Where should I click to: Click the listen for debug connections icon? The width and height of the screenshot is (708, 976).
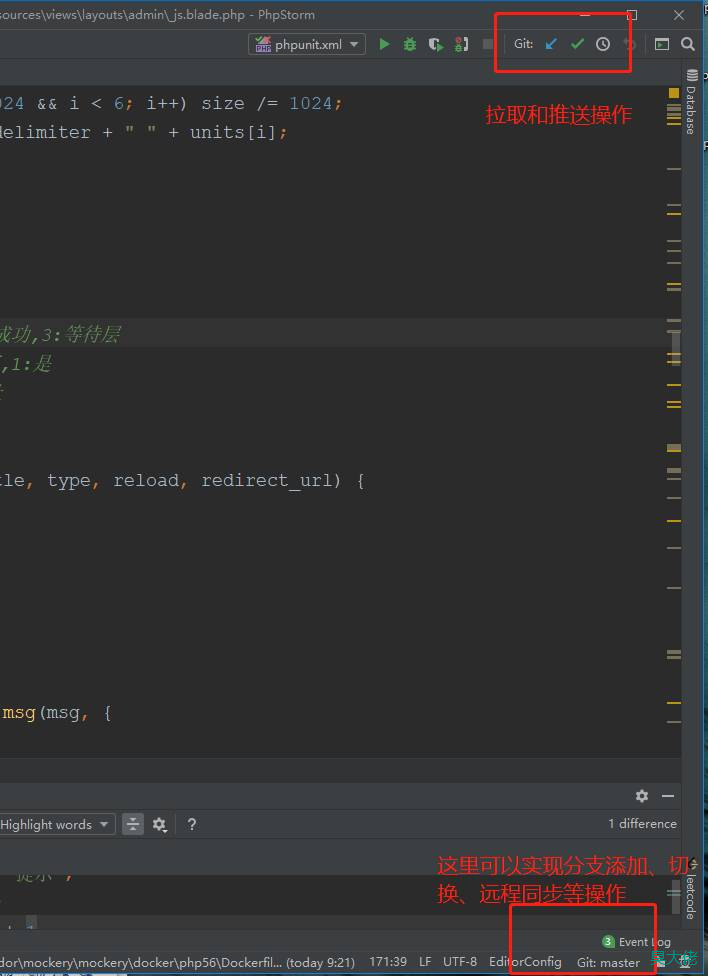(x=461, y=44)
